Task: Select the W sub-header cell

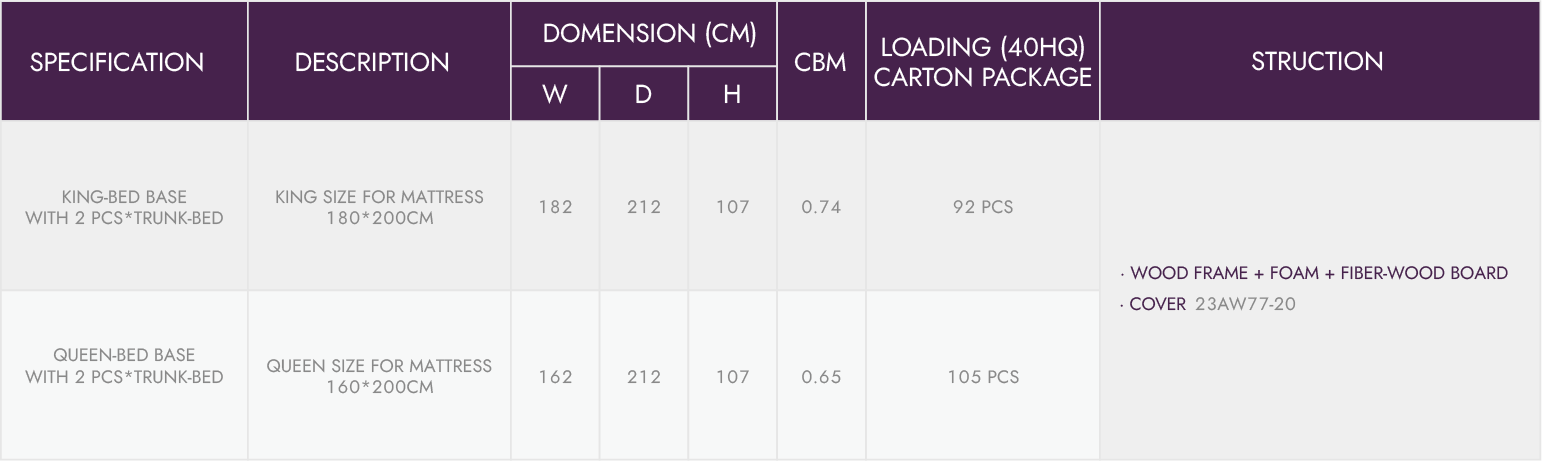Action: [x=555, y=95]
